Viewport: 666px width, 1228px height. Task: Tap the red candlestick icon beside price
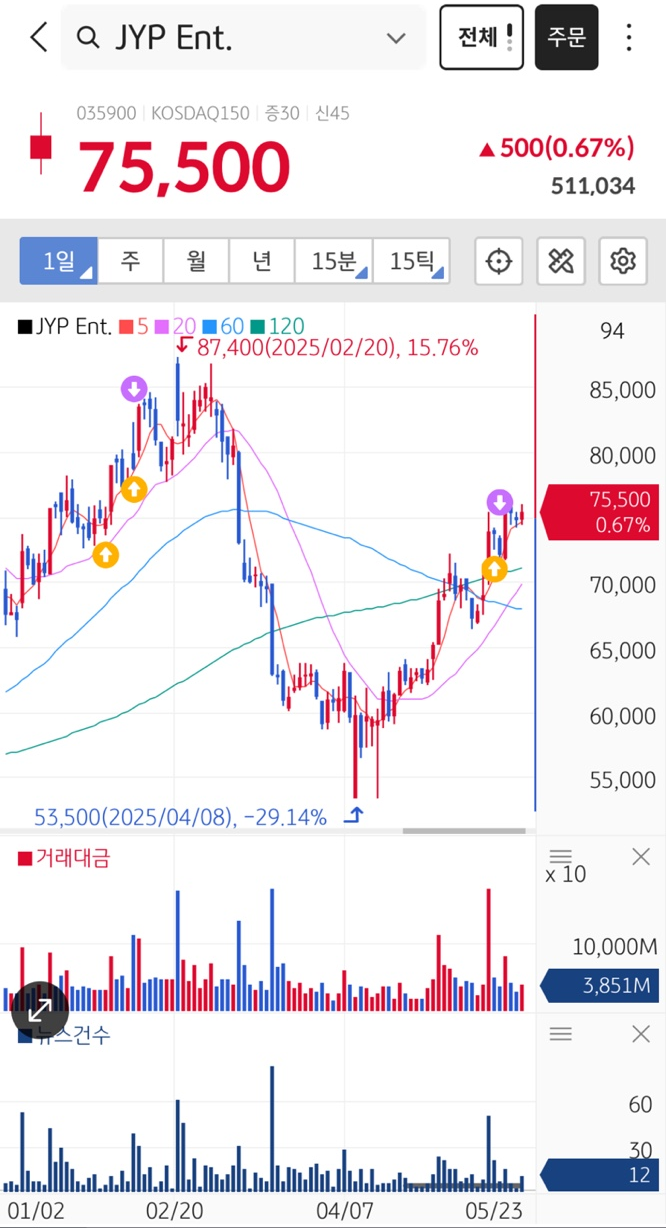point(40,146)
